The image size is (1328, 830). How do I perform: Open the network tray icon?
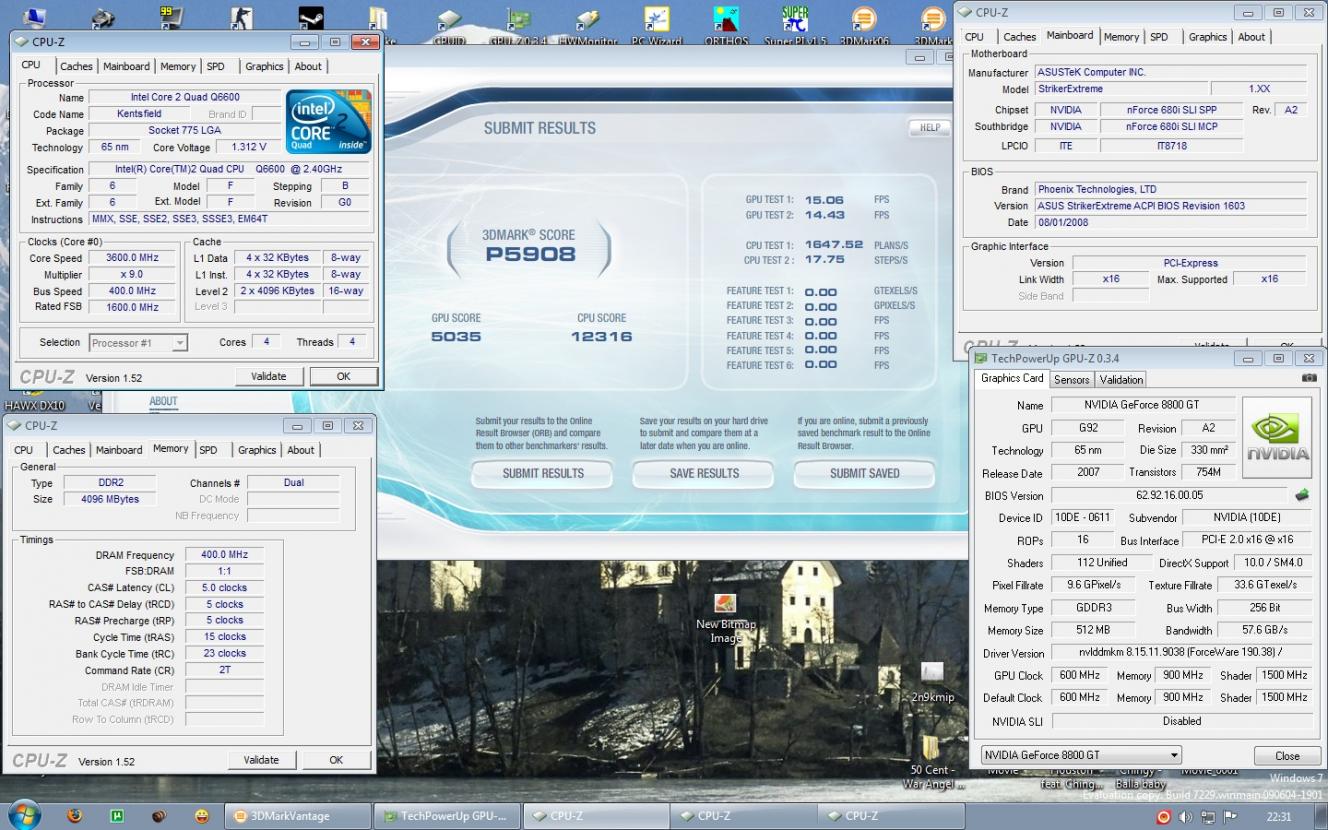pos(1208,817)
